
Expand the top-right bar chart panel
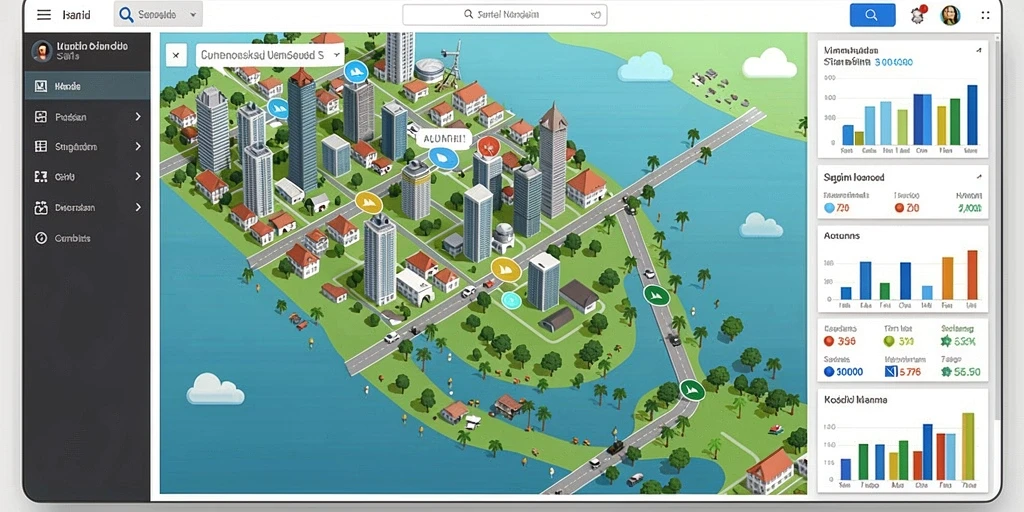[978, 50]
